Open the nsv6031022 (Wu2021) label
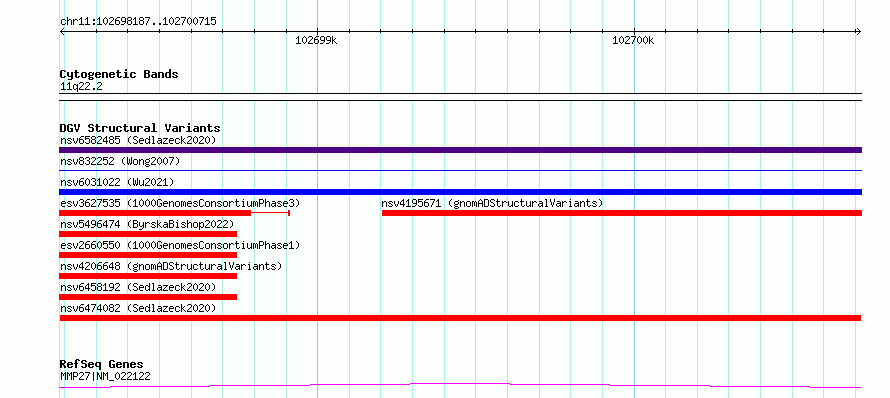This screenshot has height=398, width=890. click(117, 182)
